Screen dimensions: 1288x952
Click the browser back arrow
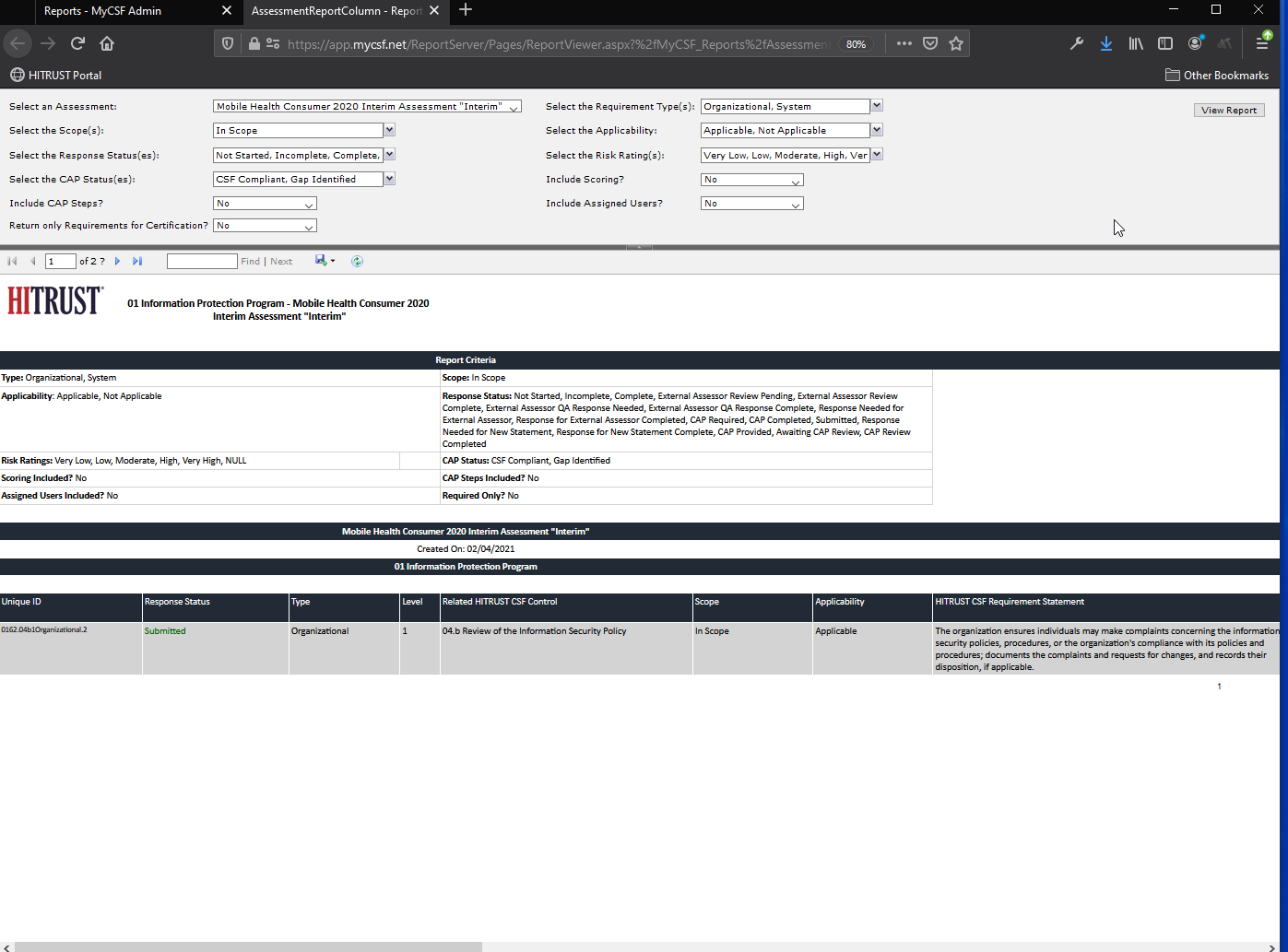click(18, 43)
